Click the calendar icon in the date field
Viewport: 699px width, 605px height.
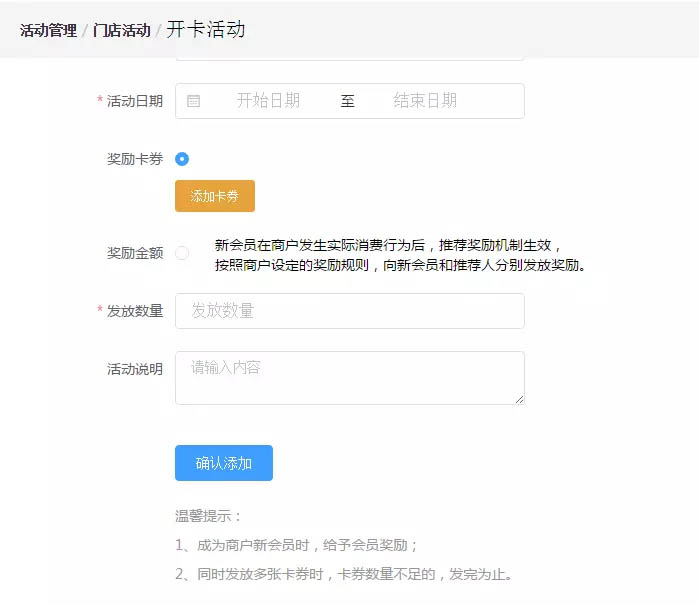[193, 101]
